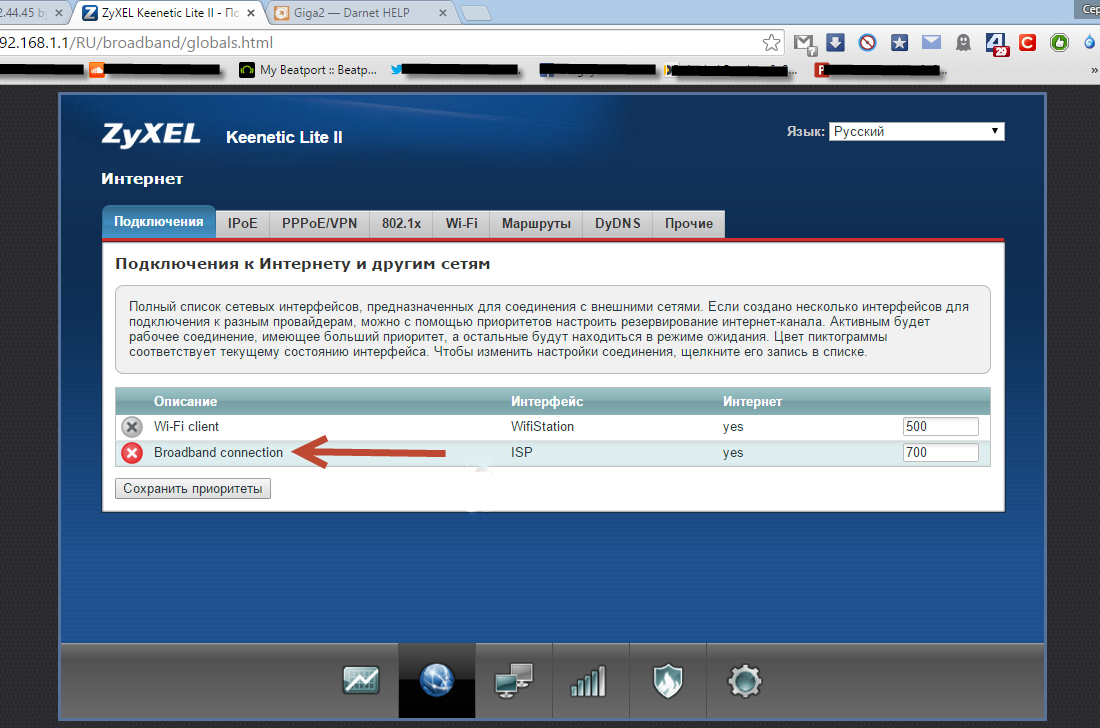Open the Broadband connection entry
Screen dimensions: 1100x728
point(218,452)
